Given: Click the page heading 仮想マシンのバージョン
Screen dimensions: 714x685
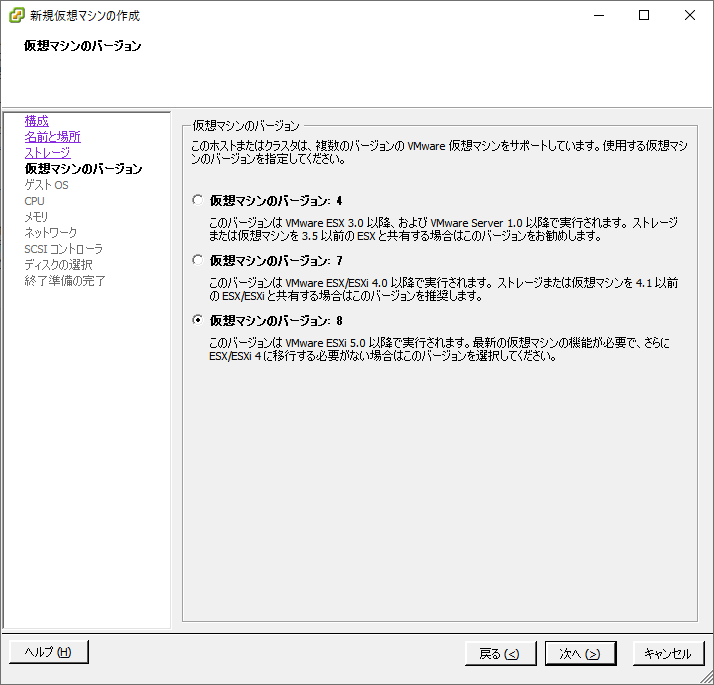Looking at the screenshot, I should 82,46.
